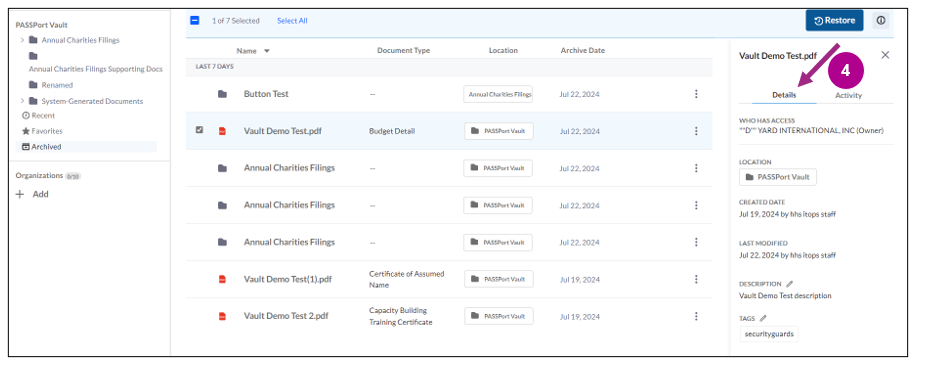
Task: Click the Favorites star icon in sidebar
Action: click(25, 131)
